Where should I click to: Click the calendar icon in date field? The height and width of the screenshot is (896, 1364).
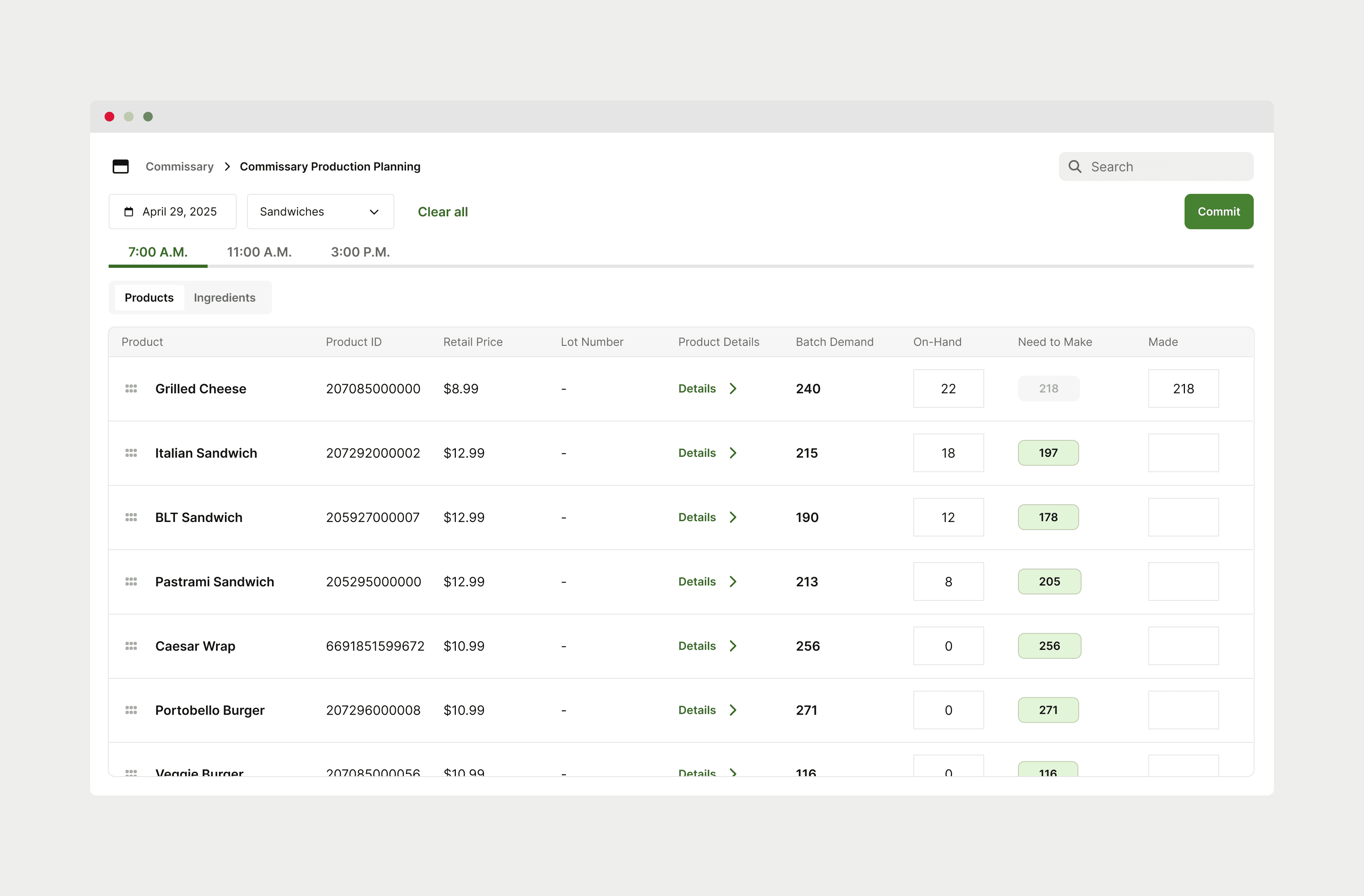pos(129,212)
